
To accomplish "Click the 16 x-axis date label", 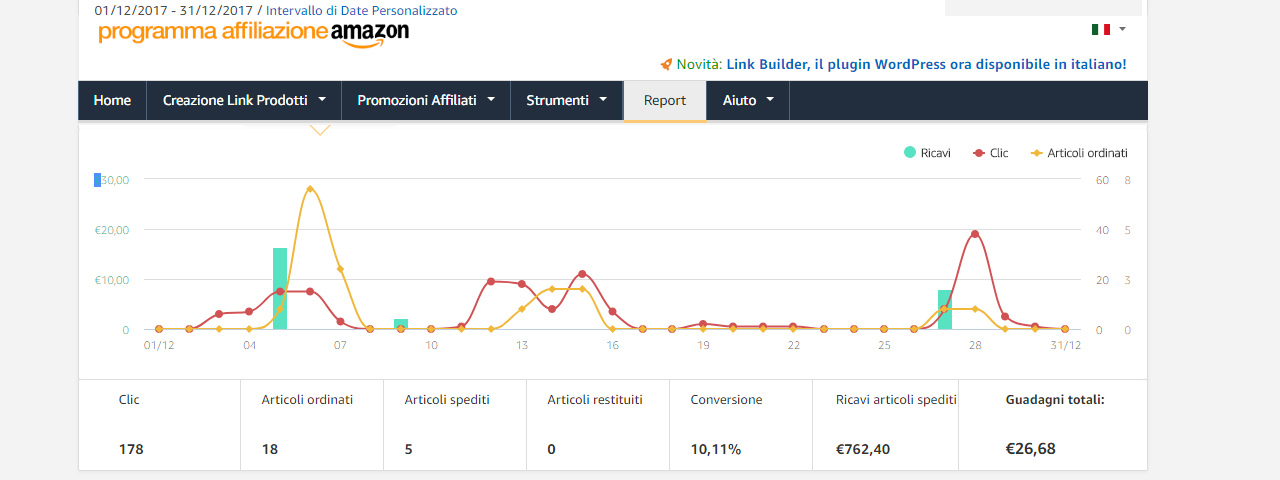I will coord(612,345).
